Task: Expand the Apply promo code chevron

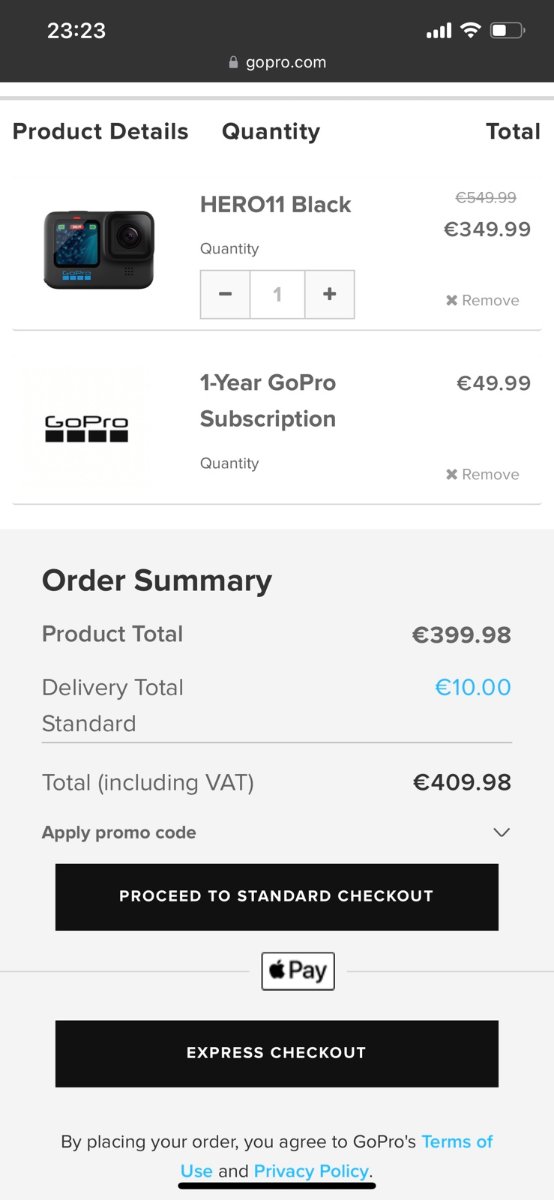Action: [x=502, y=832]
